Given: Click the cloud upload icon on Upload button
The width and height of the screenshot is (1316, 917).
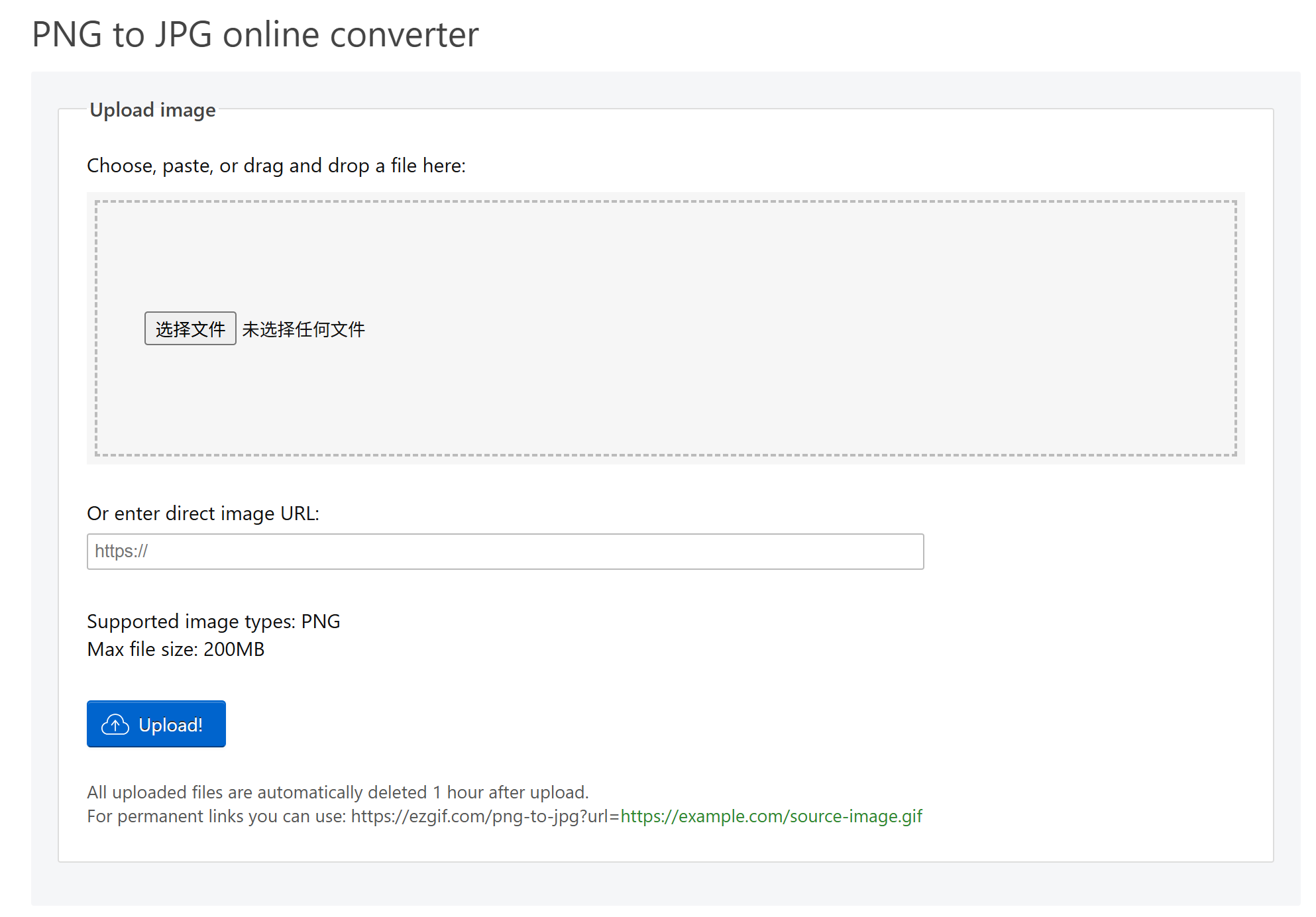Looking at the screenshot, I should [x=114, y=724].
